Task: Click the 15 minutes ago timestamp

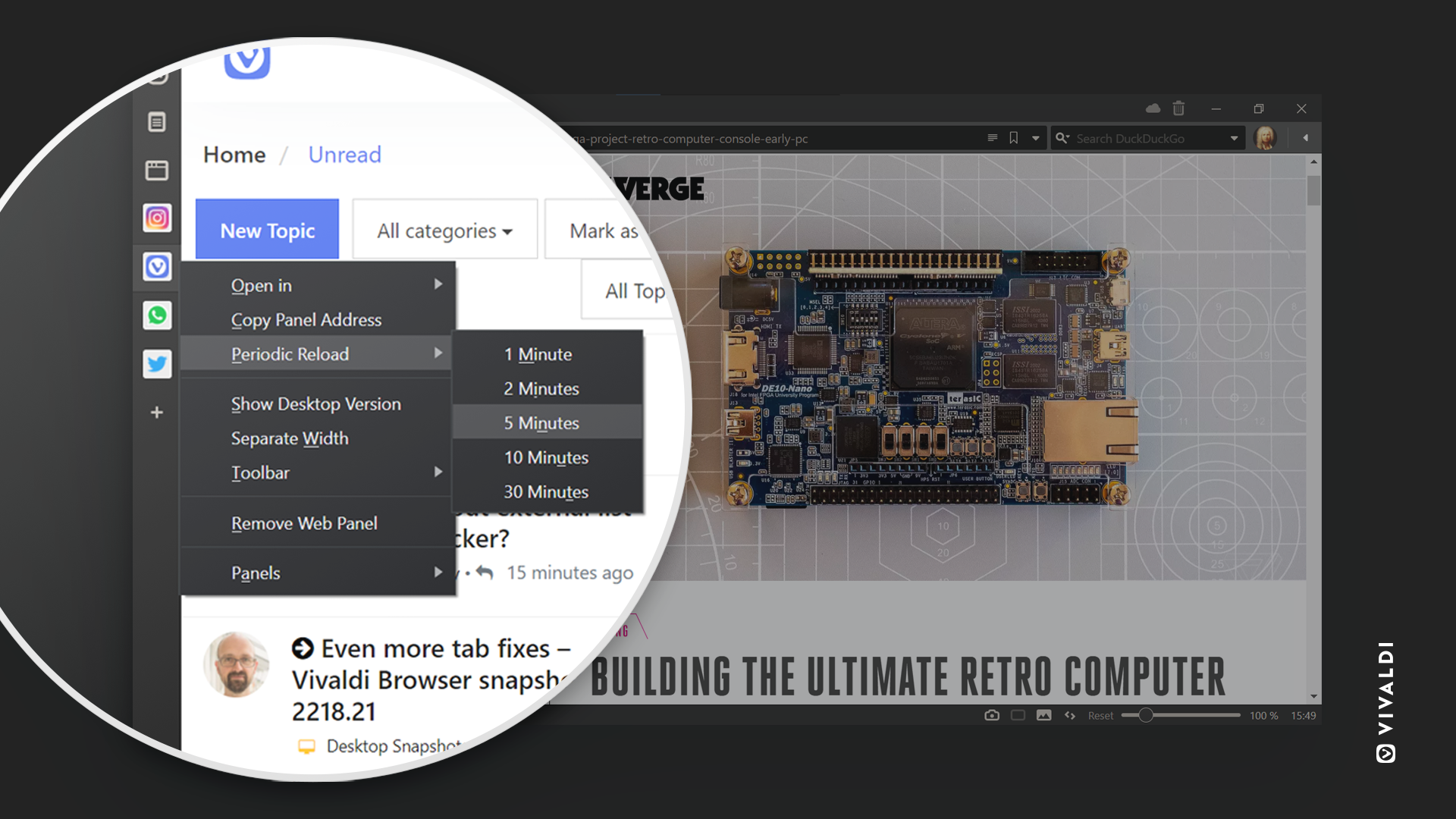Action: (570, 573)
